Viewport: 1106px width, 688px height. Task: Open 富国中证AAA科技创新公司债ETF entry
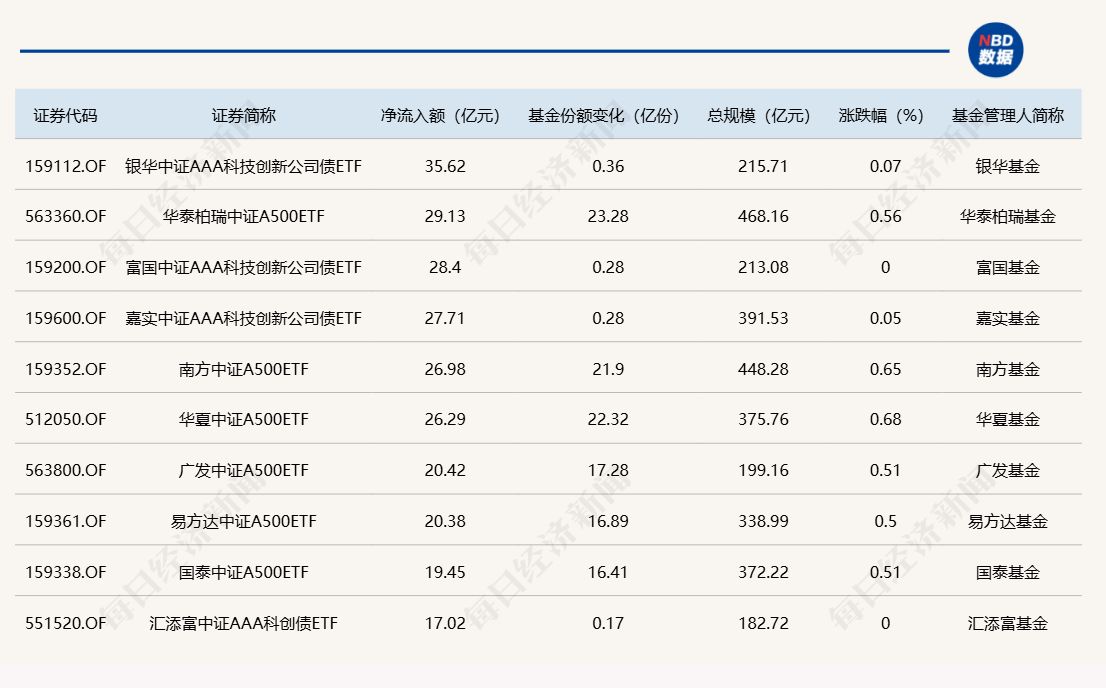point(243,268)
